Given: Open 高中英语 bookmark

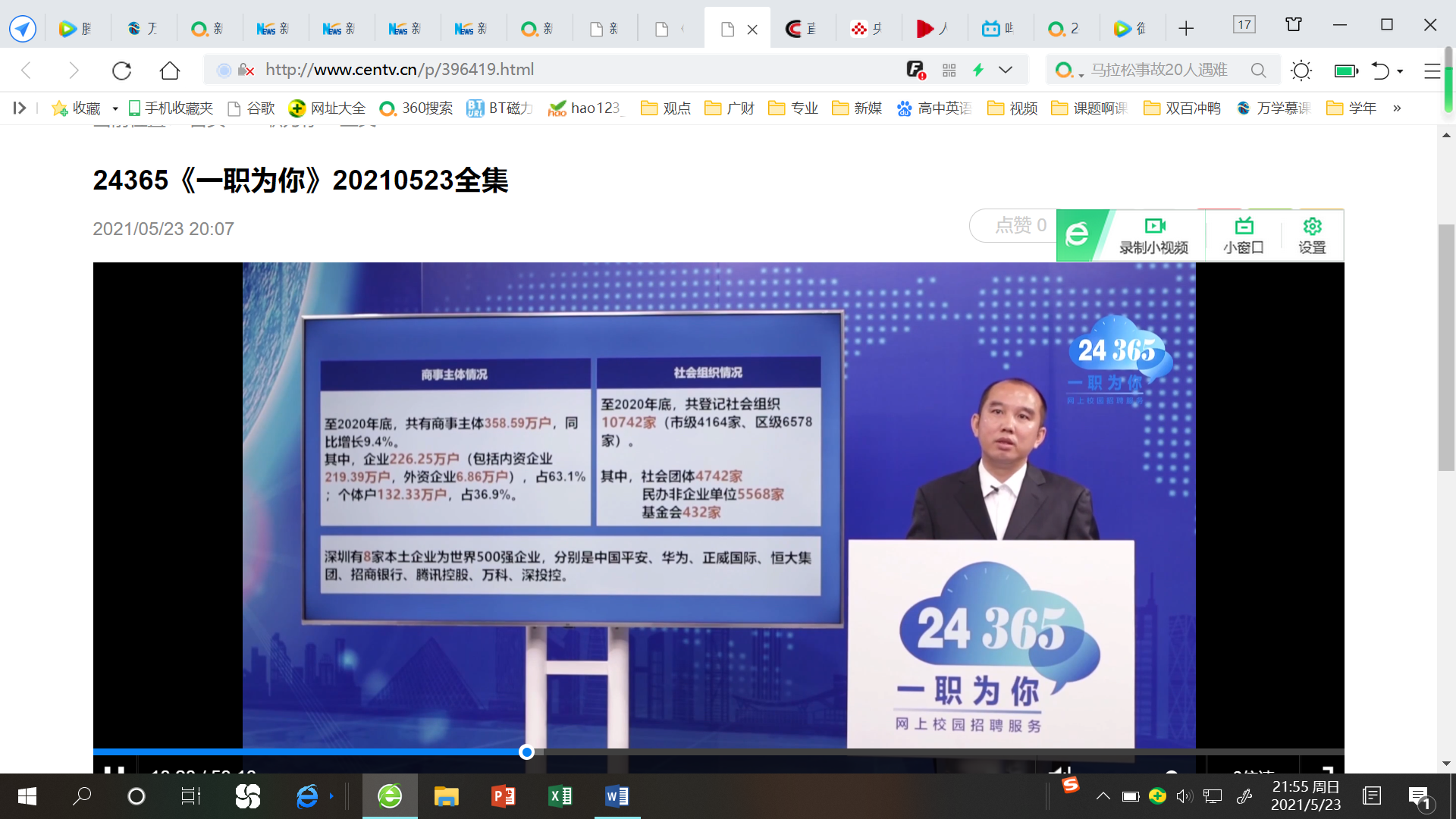Looking at the screenshot, I should tap(934, 108).
